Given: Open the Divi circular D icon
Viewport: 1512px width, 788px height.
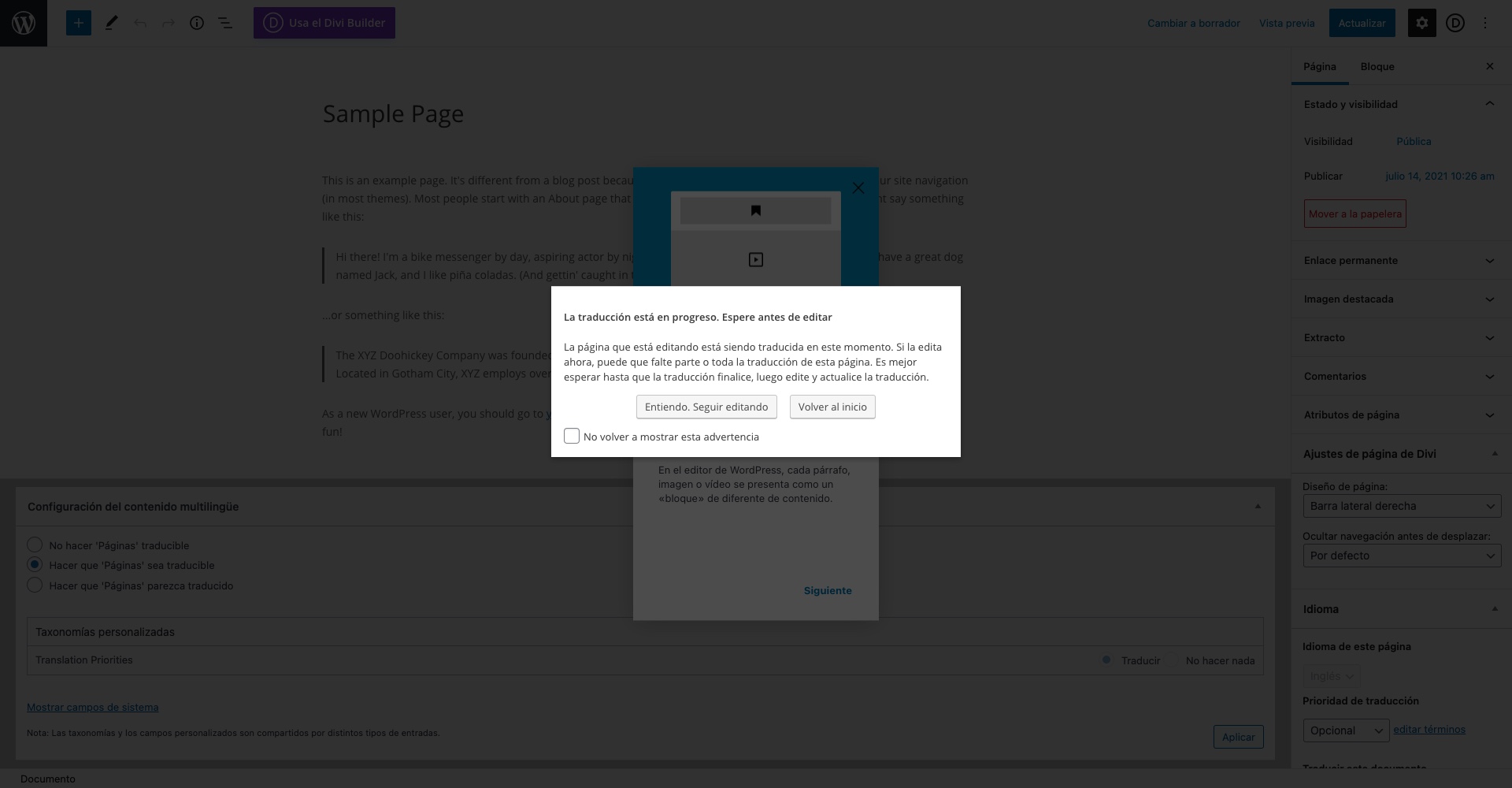Looking at the screenshot, I should click(x=1455, y=23).
